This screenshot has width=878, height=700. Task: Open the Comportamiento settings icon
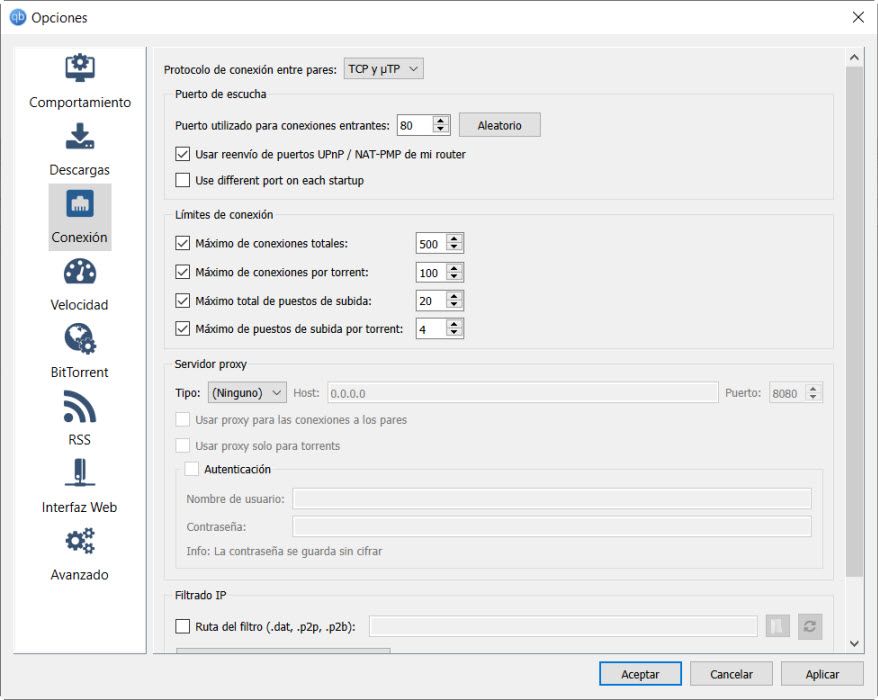80,68
